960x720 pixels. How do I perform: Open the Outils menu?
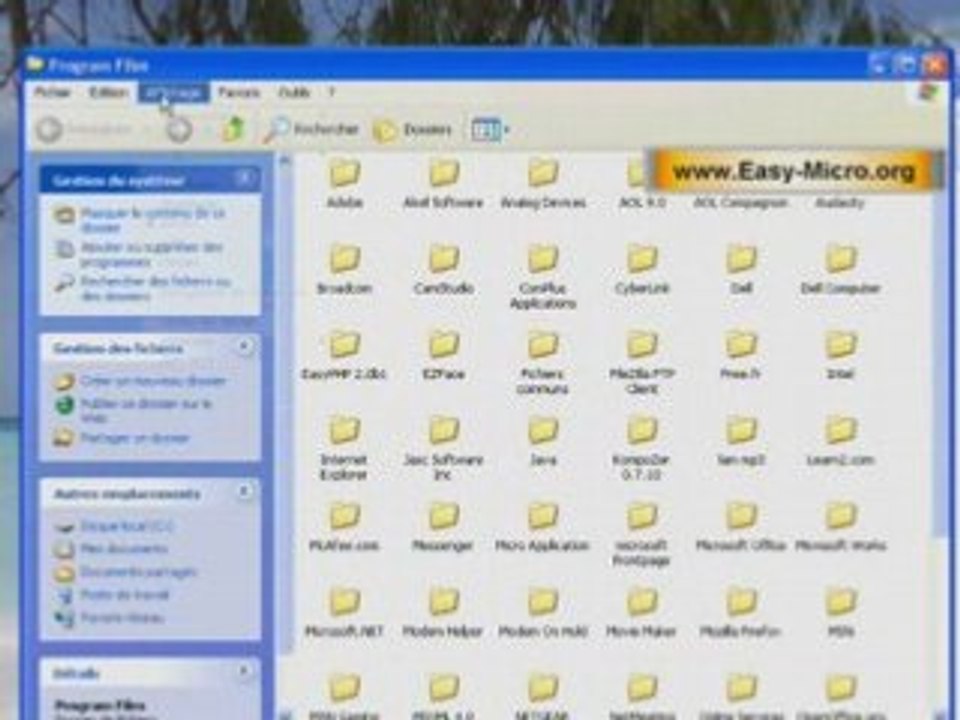point(294,92)
